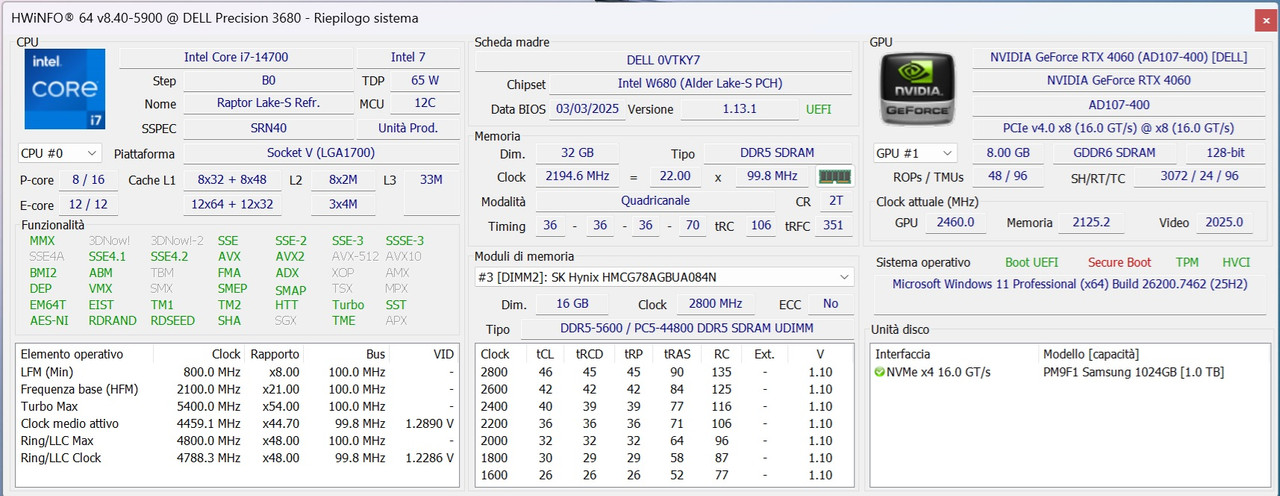Click the 32 GB memory size field

tap(576, 153)
